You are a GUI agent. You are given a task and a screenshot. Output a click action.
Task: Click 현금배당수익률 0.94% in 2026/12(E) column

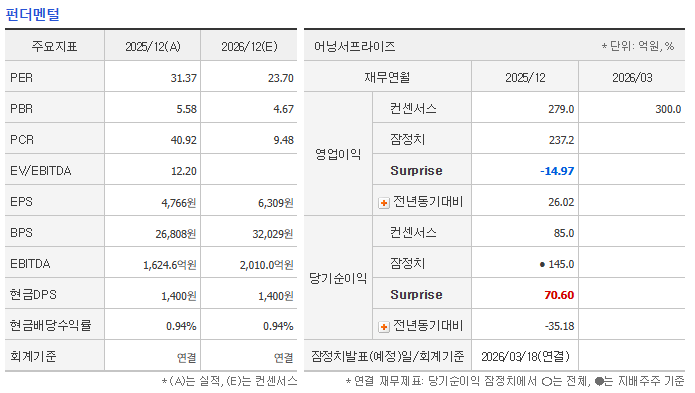[x=278, y=327]
